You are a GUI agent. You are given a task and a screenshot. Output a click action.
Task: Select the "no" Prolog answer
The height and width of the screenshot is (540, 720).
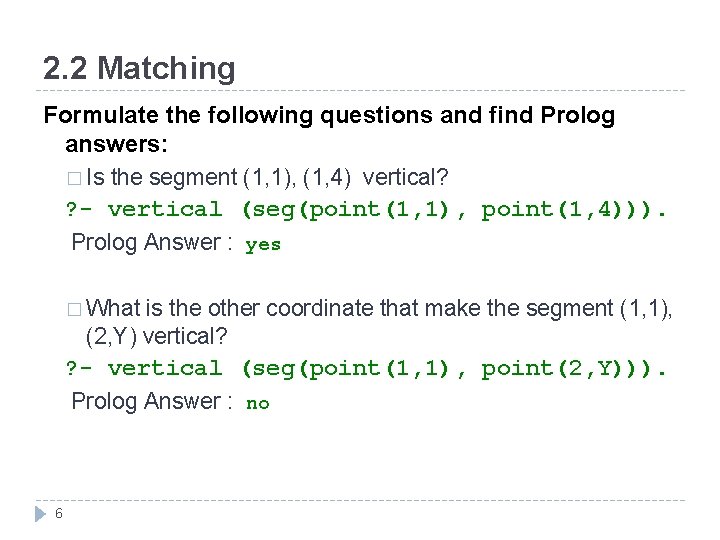pyautogui.click(x=258, y=403)
